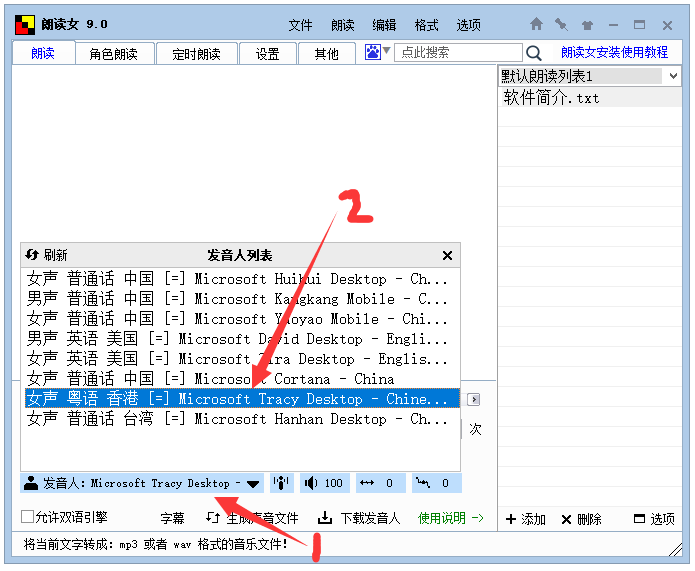Click the pin window icon
This screenshot has height=571, width=695.
[562, 24]
